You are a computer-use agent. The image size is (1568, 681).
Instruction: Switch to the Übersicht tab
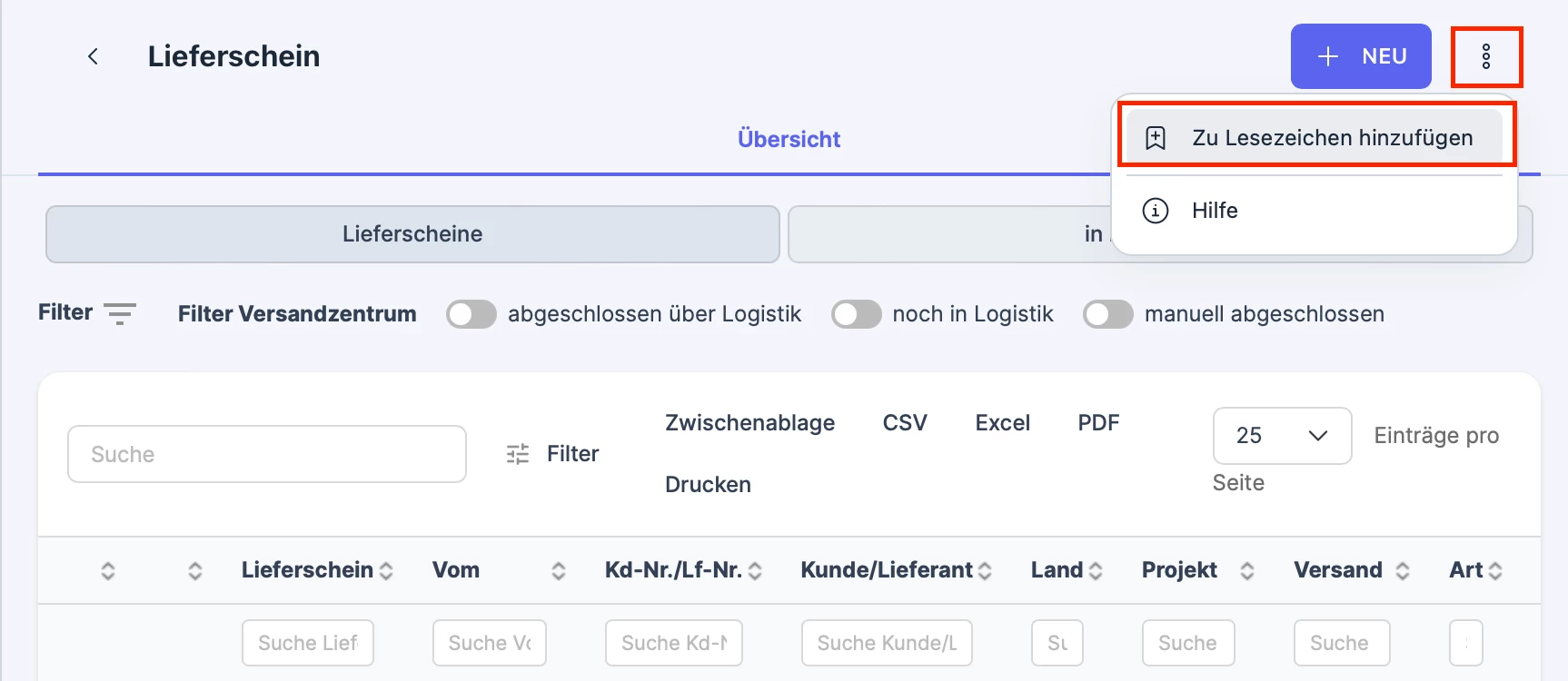[789, 139]
